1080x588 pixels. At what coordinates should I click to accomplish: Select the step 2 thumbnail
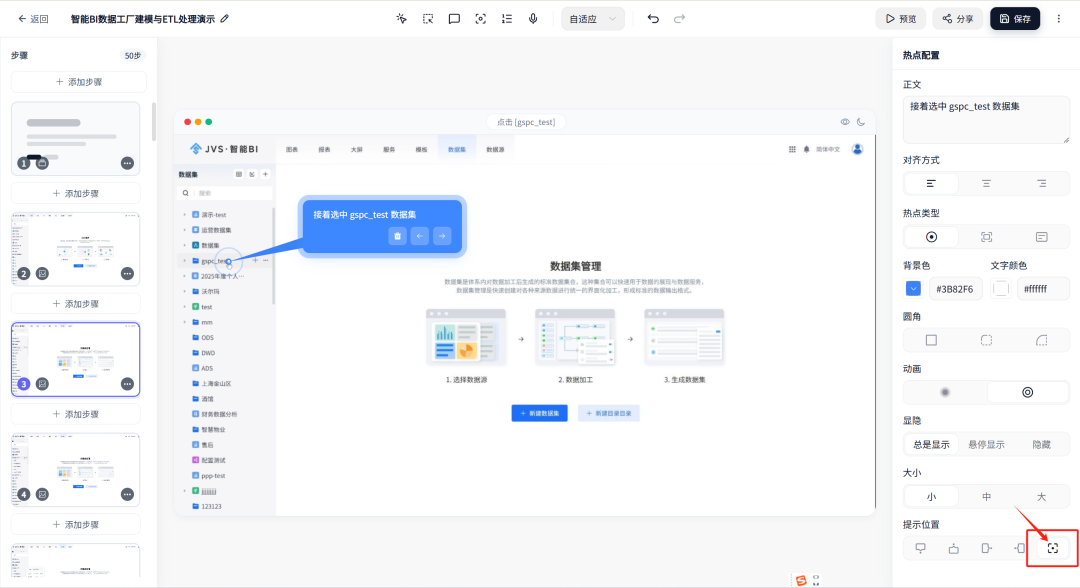point(76,249)
